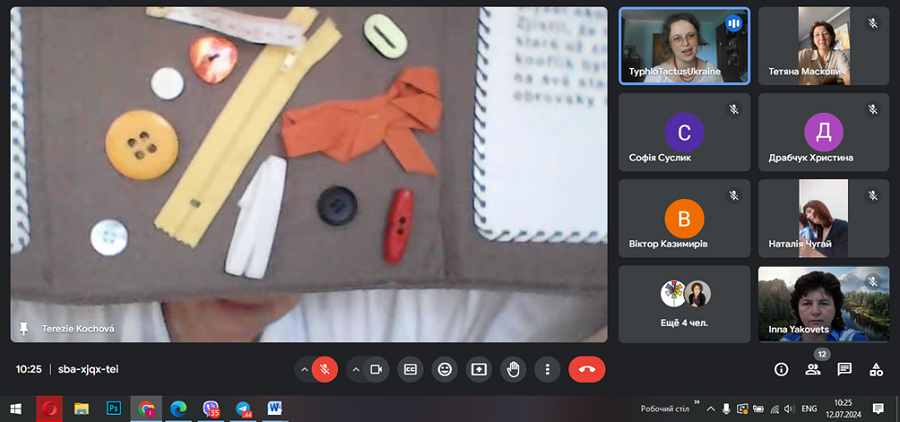Select Inna Yakovets video tile

[x=824, y=304]
